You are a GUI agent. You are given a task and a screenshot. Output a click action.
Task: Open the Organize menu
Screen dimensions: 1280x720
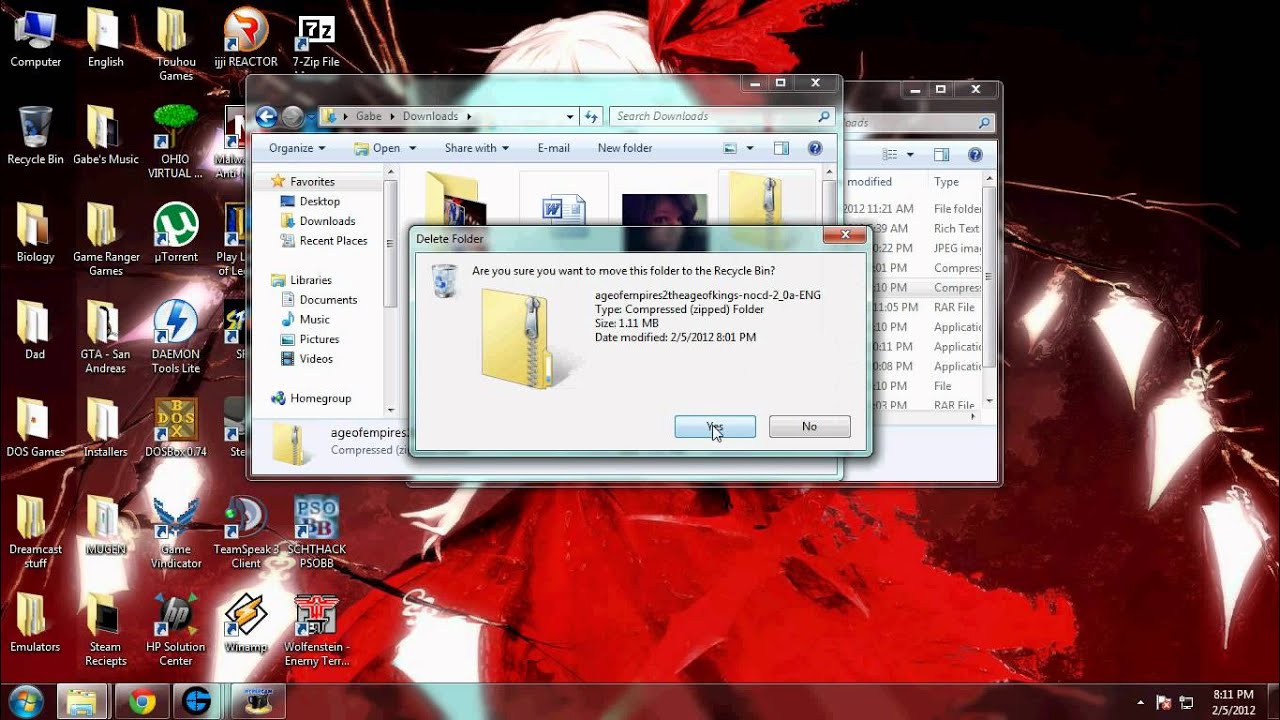tap(297, 148)
